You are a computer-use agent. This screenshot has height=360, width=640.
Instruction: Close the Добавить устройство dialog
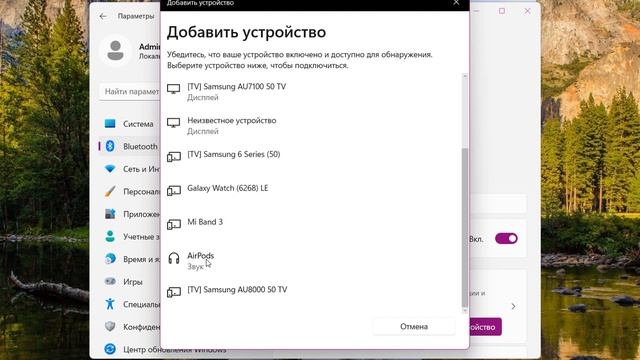(456, 3)
